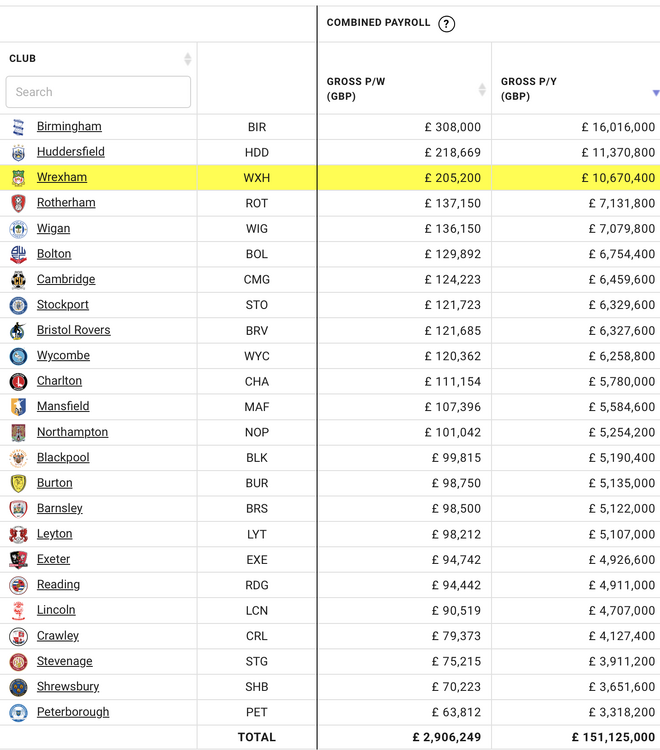Sort by the Gross P/W column arrows
The image size is (660, 750).
point(482,89)
